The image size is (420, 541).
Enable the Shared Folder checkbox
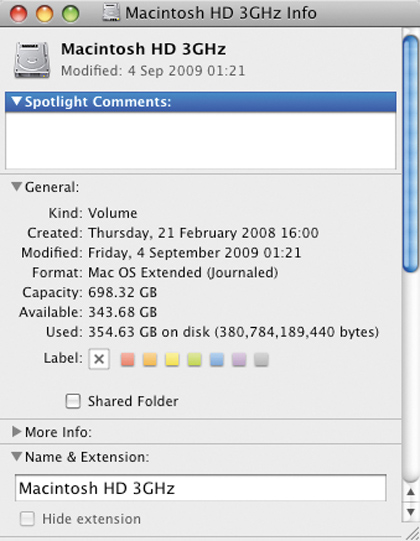coord(73,401)
